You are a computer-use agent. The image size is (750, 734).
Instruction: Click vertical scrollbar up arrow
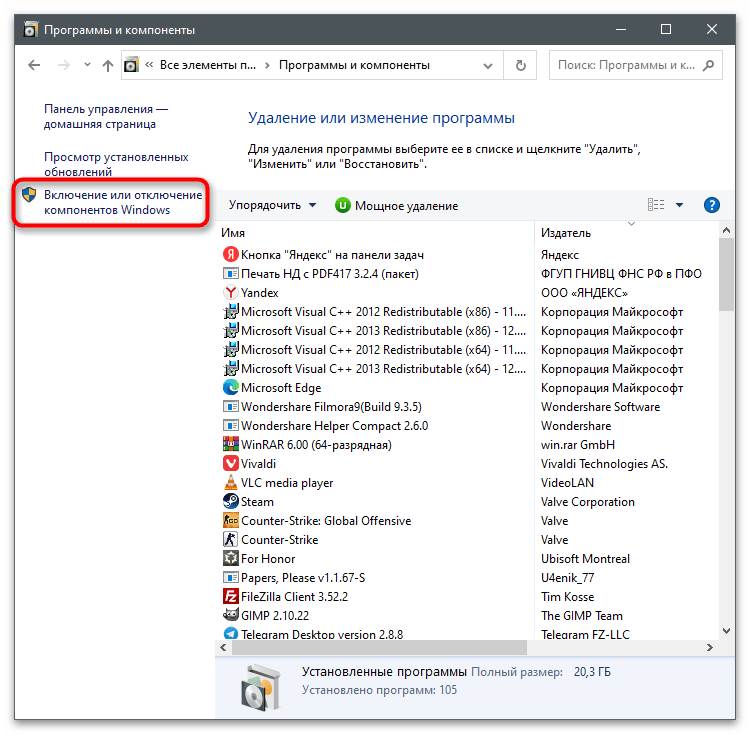pyautogui.click(x=726, y=230)
